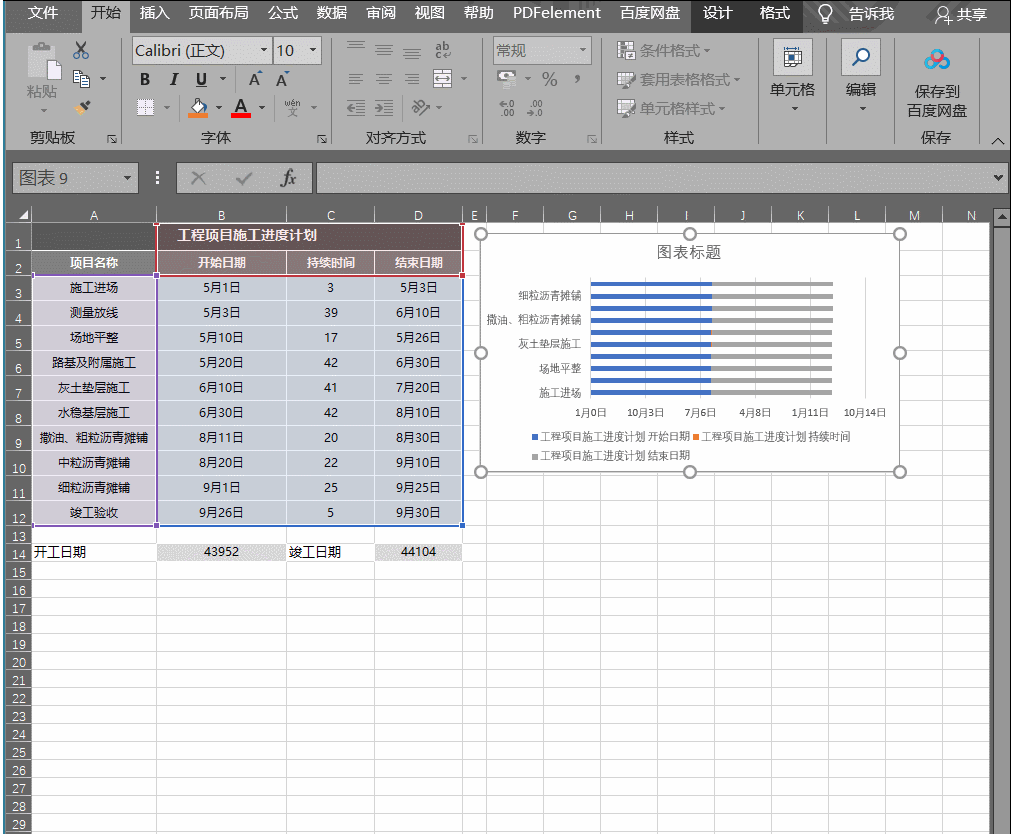This screenshot has width=1011, height=834.
Task: Open Format as Table (套用表格格式) menu
Action: pyautogui.click(x=678, y=79)
